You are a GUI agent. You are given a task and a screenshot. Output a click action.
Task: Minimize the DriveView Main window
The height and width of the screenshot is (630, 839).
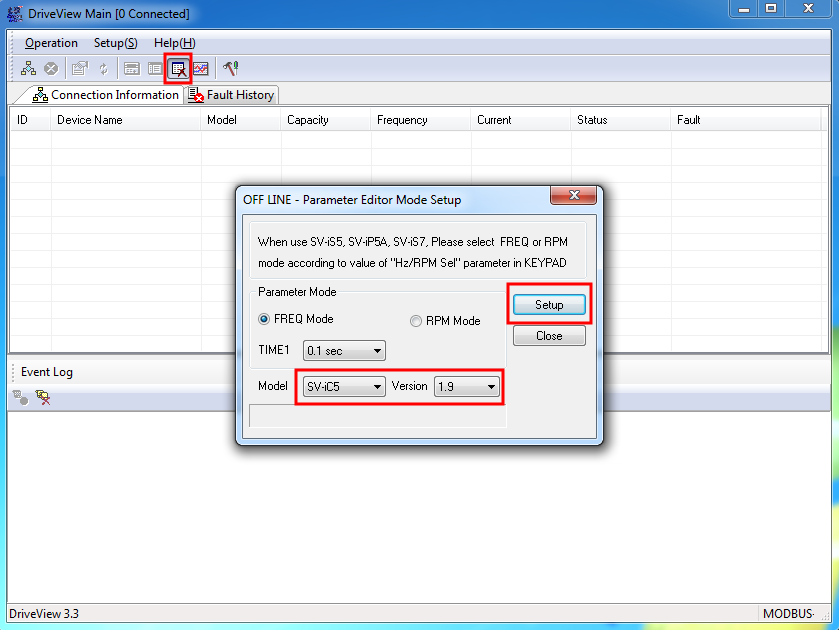tap(744, 9)
